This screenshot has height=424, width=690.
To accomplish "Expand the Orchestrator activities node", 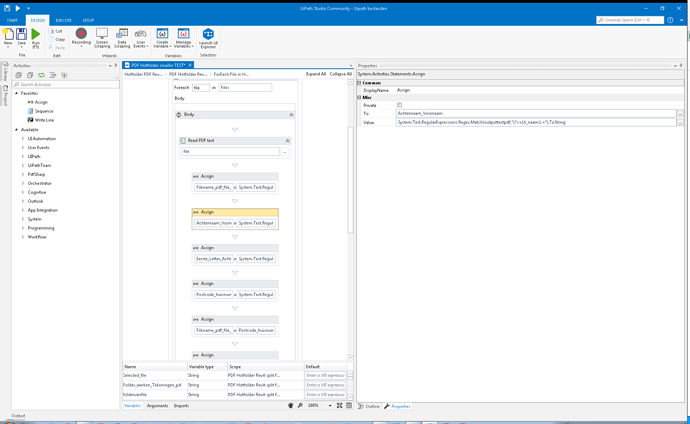I will [23, 183].
